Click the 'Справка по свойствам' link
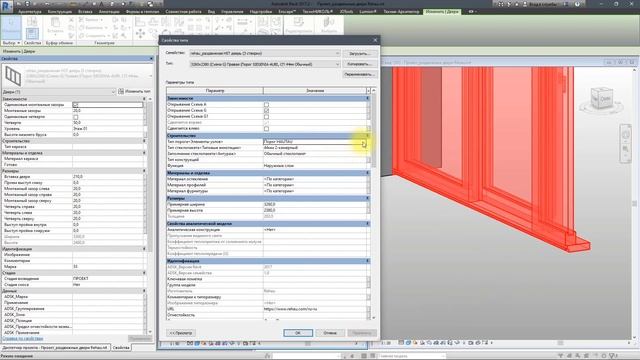The width and height of the screenshot is (640, 360). [22, 338]
